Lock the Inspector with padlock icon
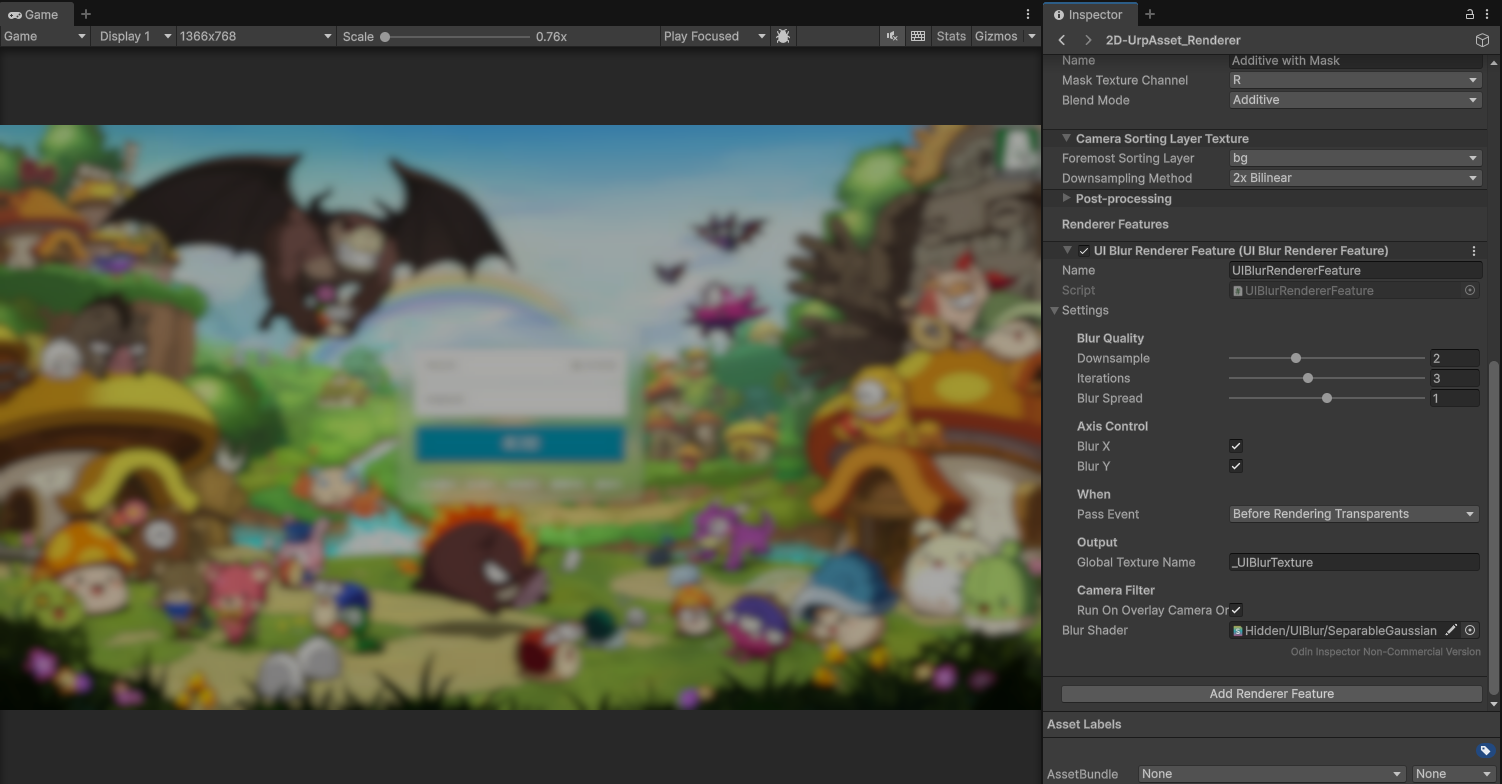1502x784 pixels. pyautogui.click(x=1469, y=14)
